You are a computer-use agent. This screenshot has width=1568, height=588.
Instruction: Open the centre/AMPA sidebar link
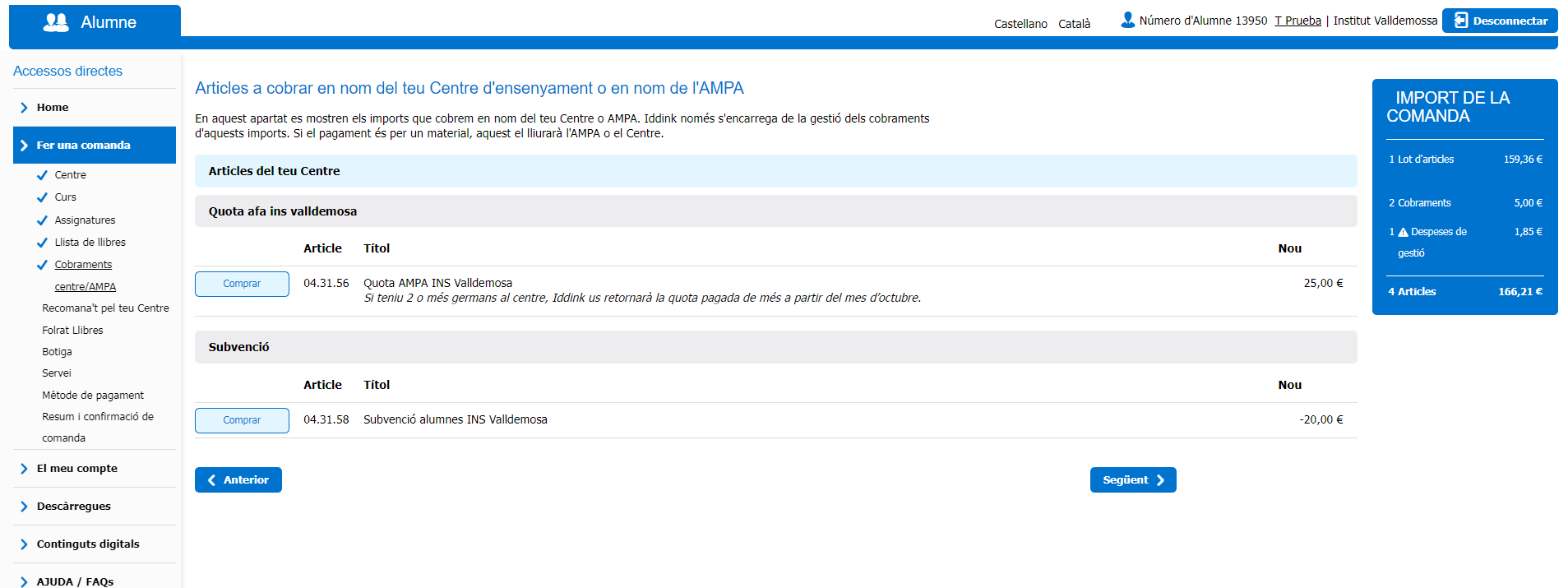click(86, 287)
